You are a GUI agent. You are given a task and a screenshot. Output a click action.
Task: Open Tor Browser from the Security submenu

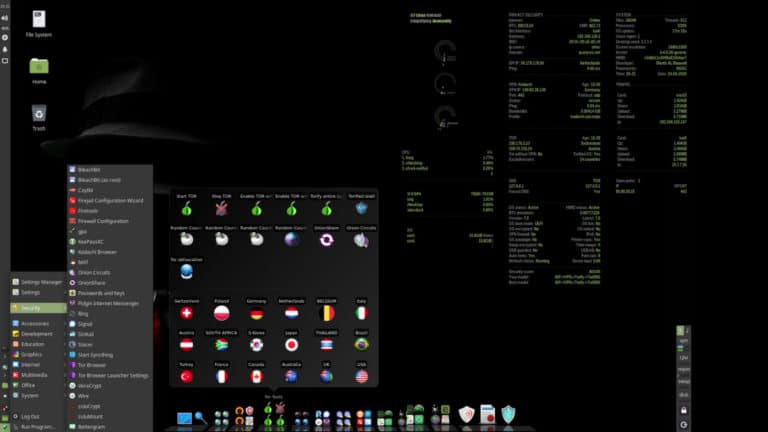[92, 365]
